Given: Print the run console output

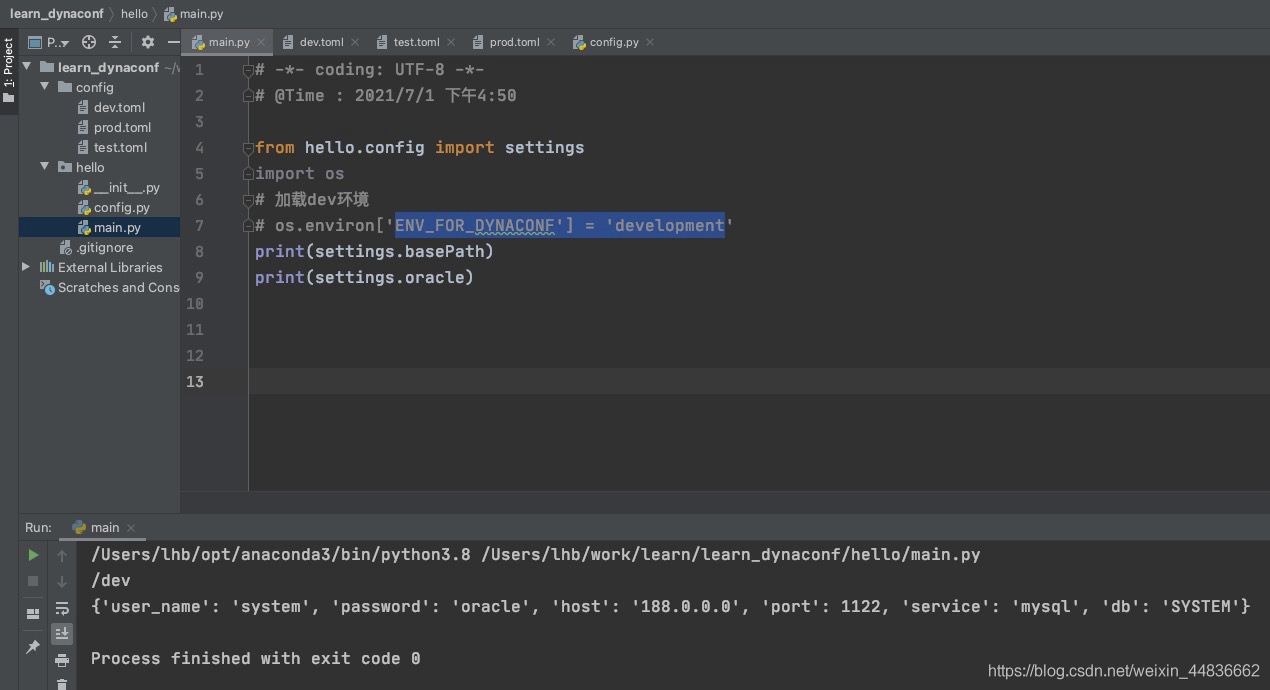Looking at the screenshot, I should pyautogui.click(x=62, y=660).
